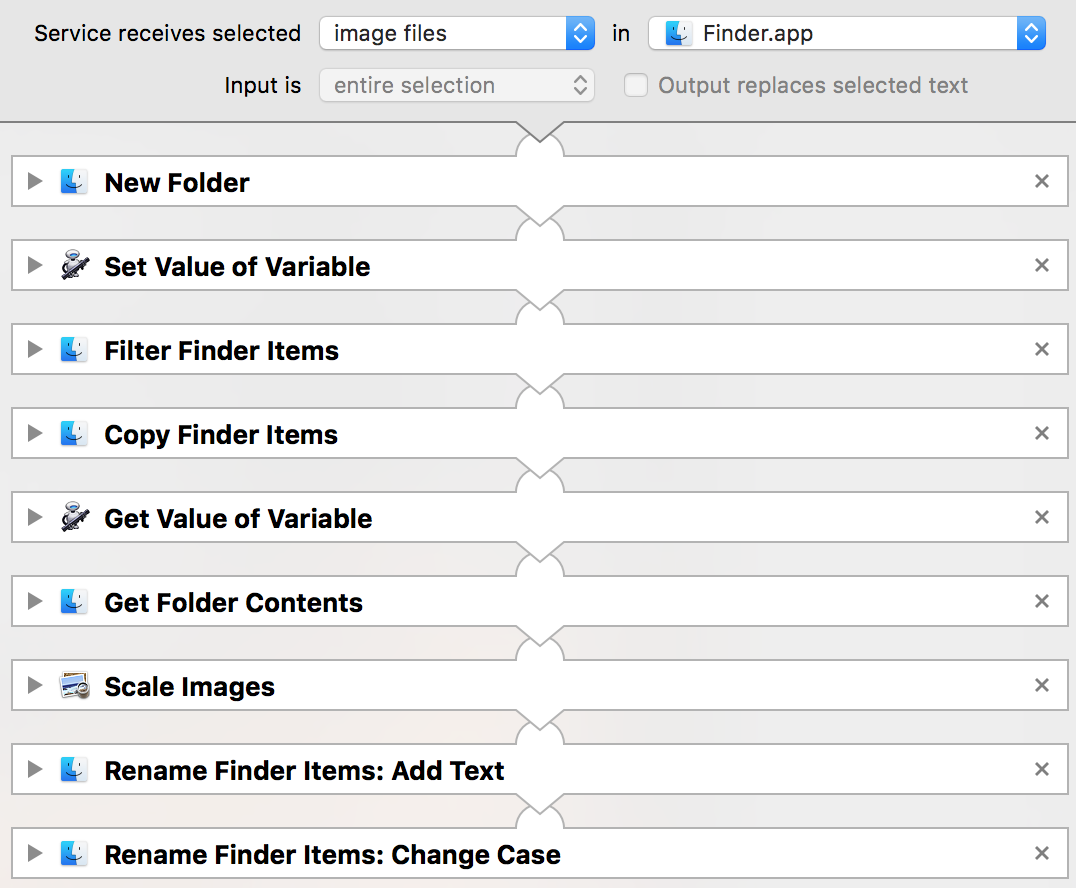Click the Automator icon beside Set Value of Variable
This screenshot has width=1076, height=888.
tap(75, 266)
